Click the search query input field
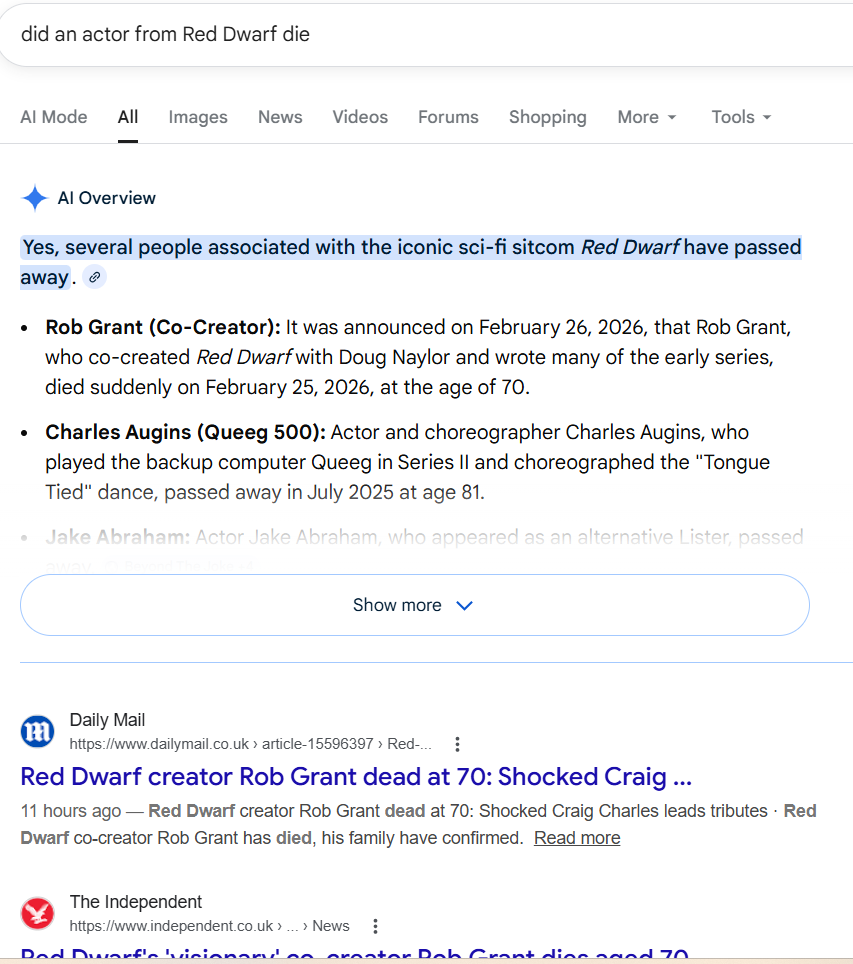 (400, 34)
